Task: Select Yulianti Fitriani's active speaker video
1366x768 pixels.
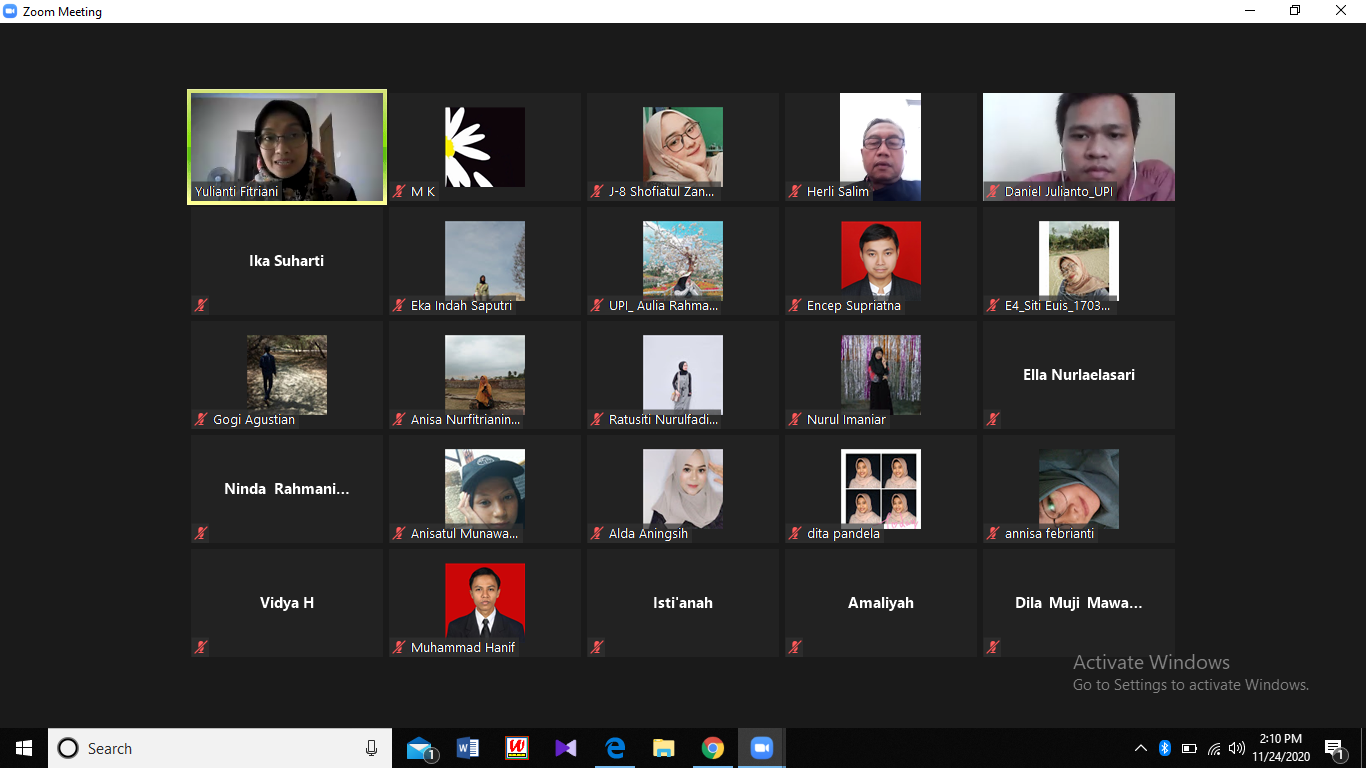Action: point(287,146)
